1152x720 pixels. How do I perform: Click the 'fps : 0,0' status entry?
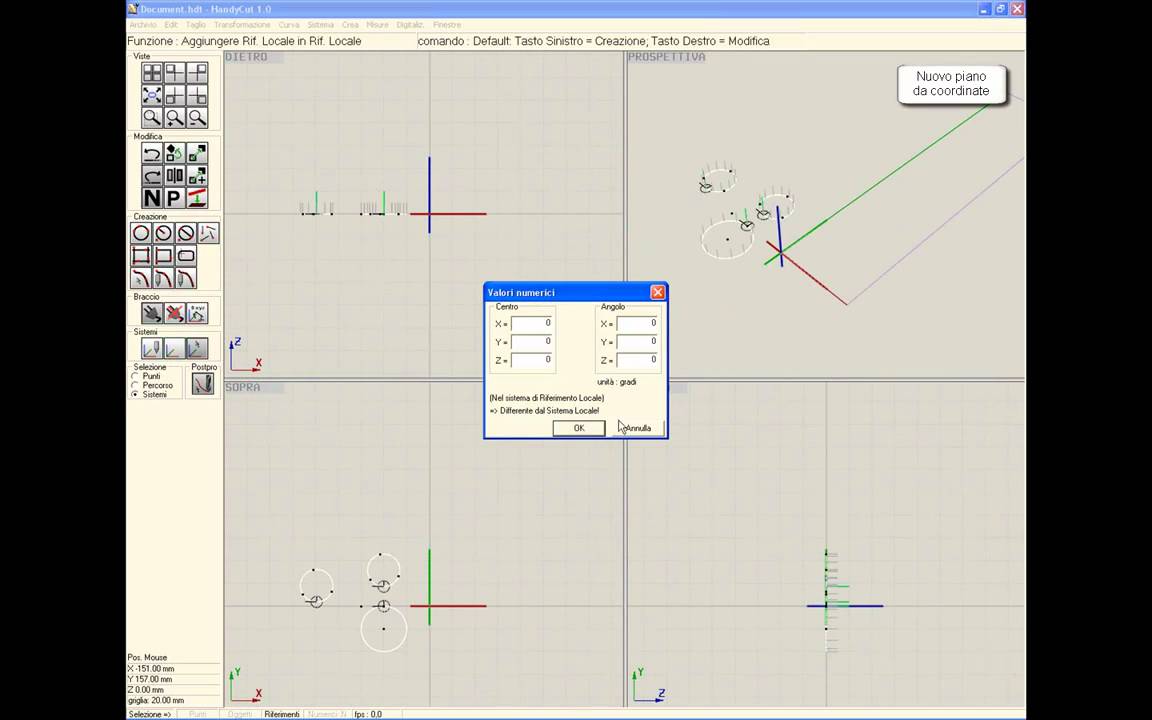(369, 714)
